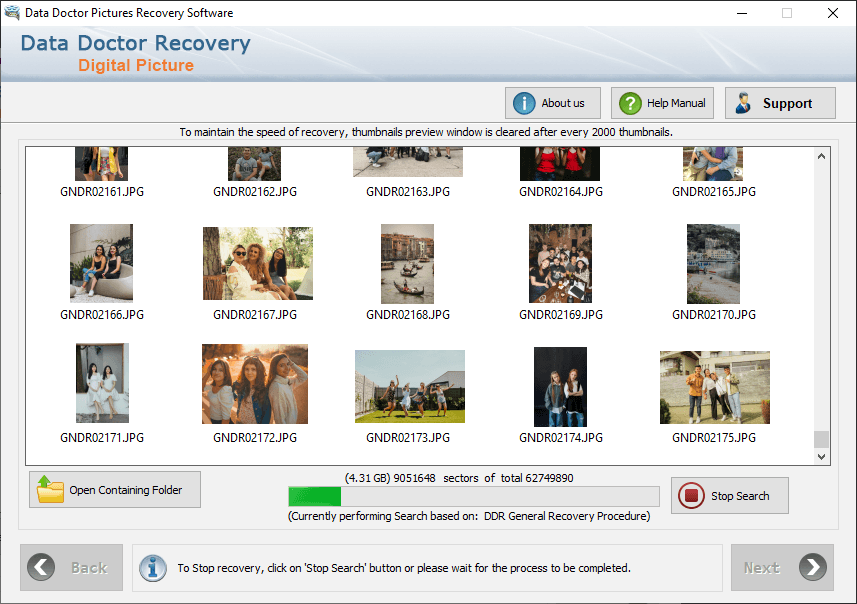The image size is (857, 604).
Task: Select thumbnail image GNDR02165.JPG
Action: pos(713,163)
